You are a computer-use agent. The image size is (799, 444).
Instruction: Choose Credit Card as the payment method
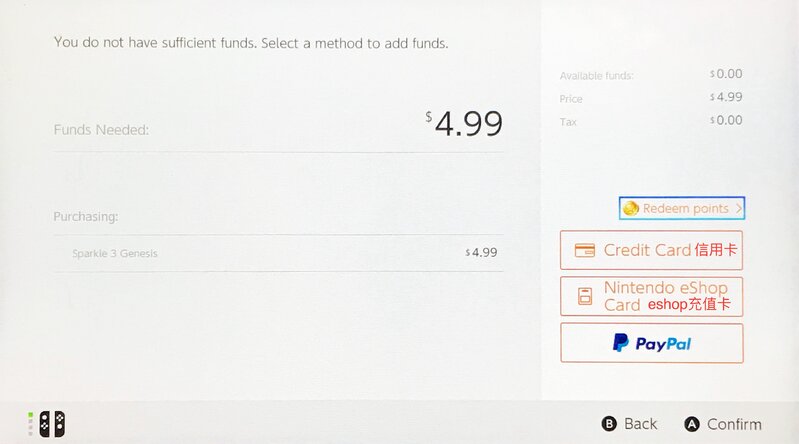[648, 250]
